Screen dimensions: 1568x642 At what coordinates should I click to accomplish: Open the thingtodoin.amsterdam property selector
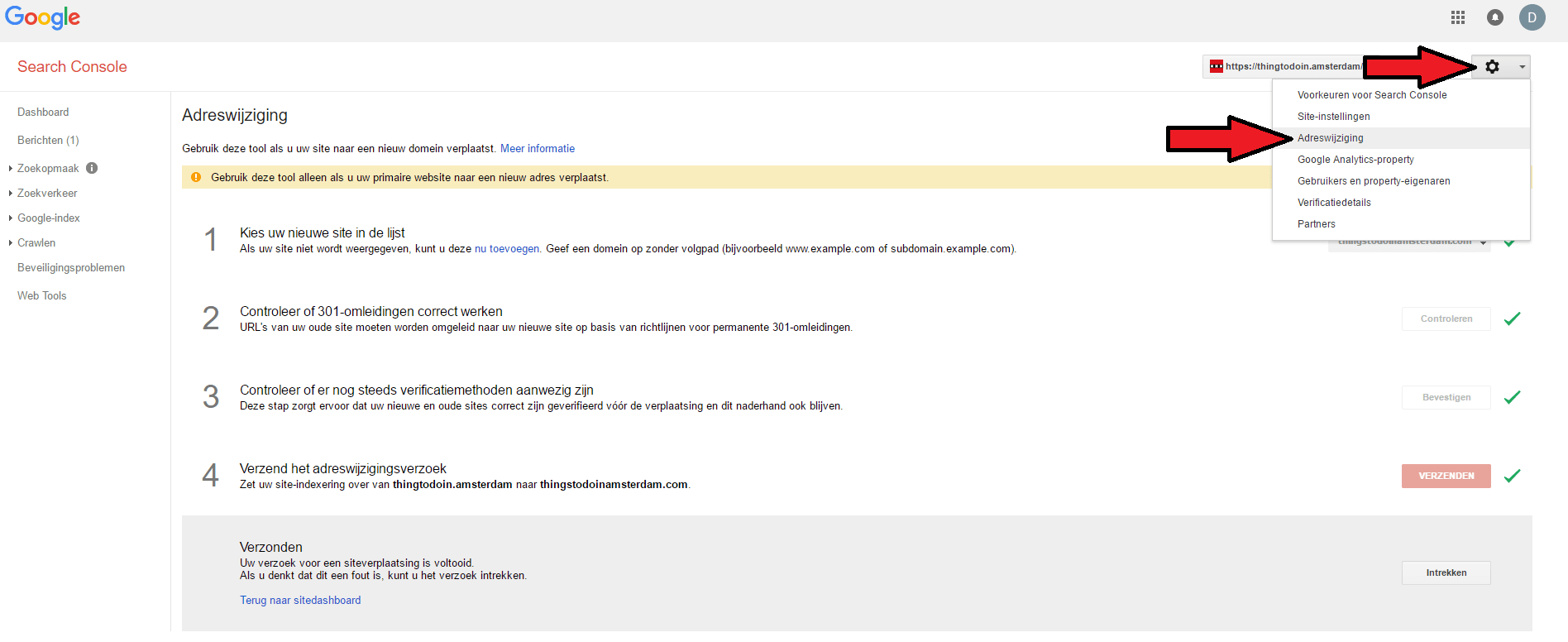point(1286,67)
